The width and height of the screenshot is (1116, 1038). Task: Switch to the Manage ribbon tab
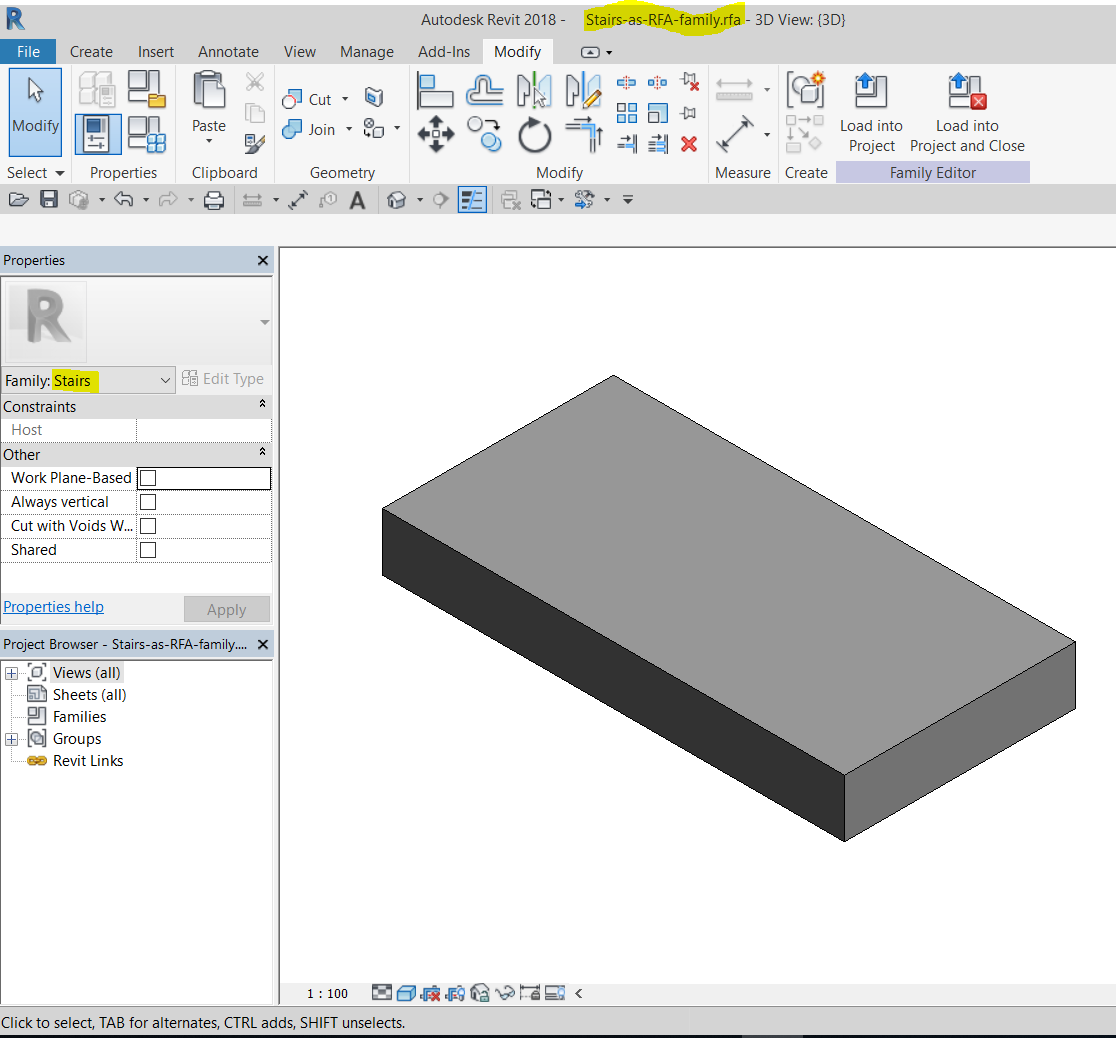coord(367,51)
